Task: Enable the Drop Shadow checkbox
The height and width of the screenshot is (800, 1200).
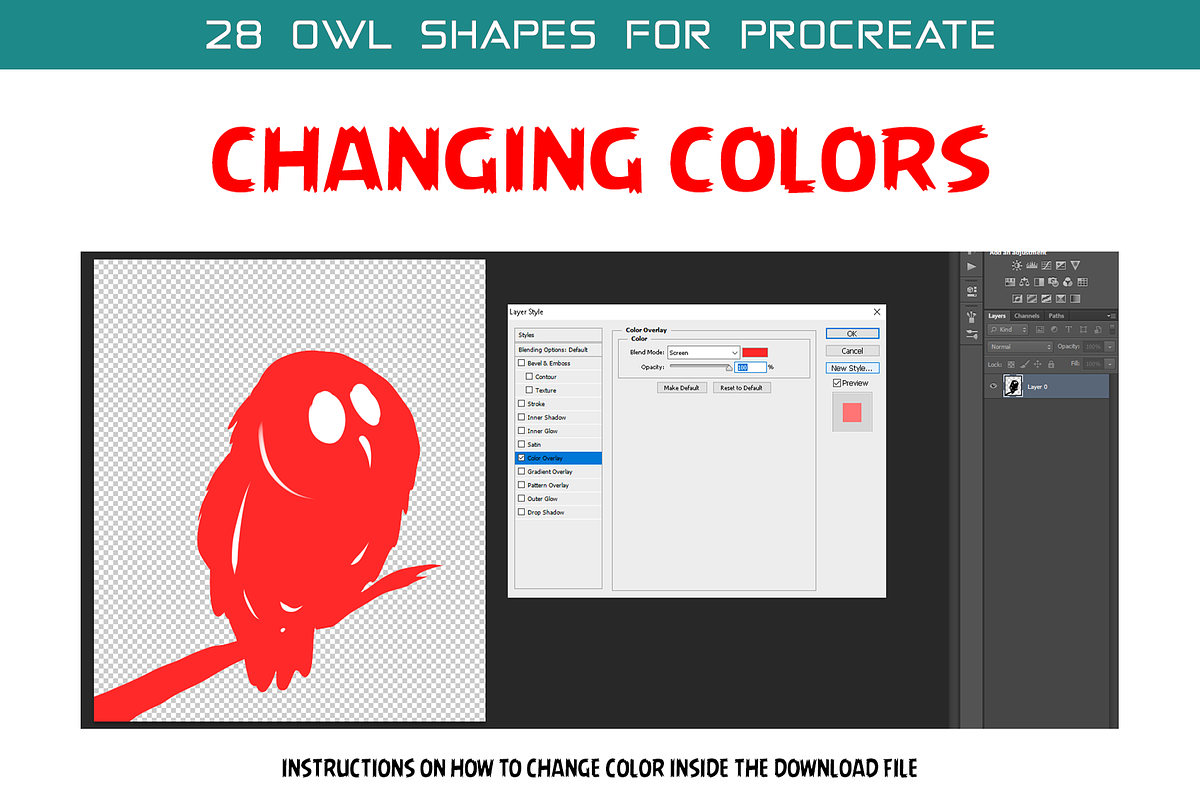Action: (x=521, y=512)
